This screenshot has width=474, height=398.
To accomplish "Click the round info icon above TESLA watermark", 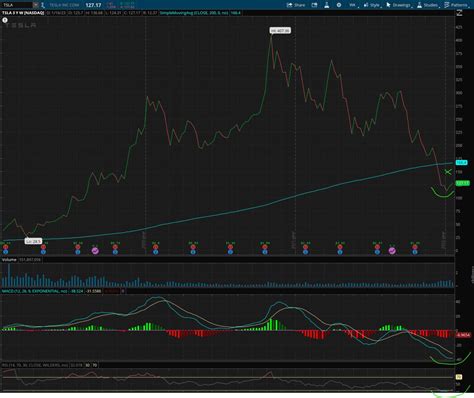I will (5, 20).
